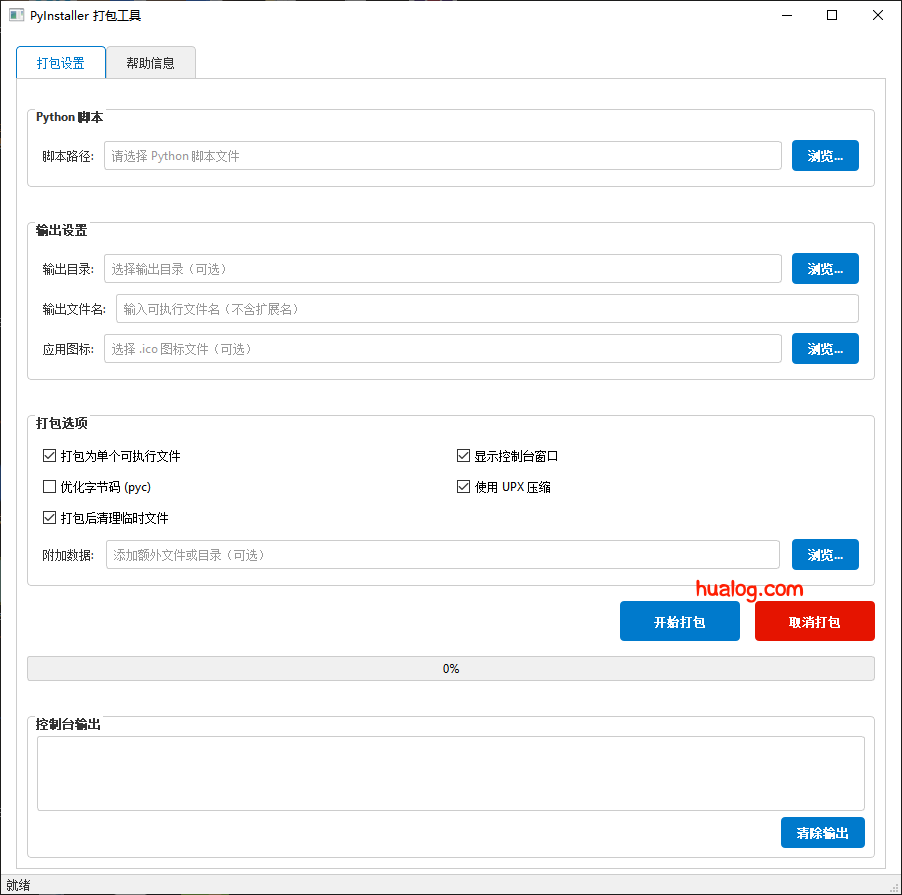The image size is (902, 895).
Task: Uncheck 打包后清理临时文件 option
Action: [49, 518]
